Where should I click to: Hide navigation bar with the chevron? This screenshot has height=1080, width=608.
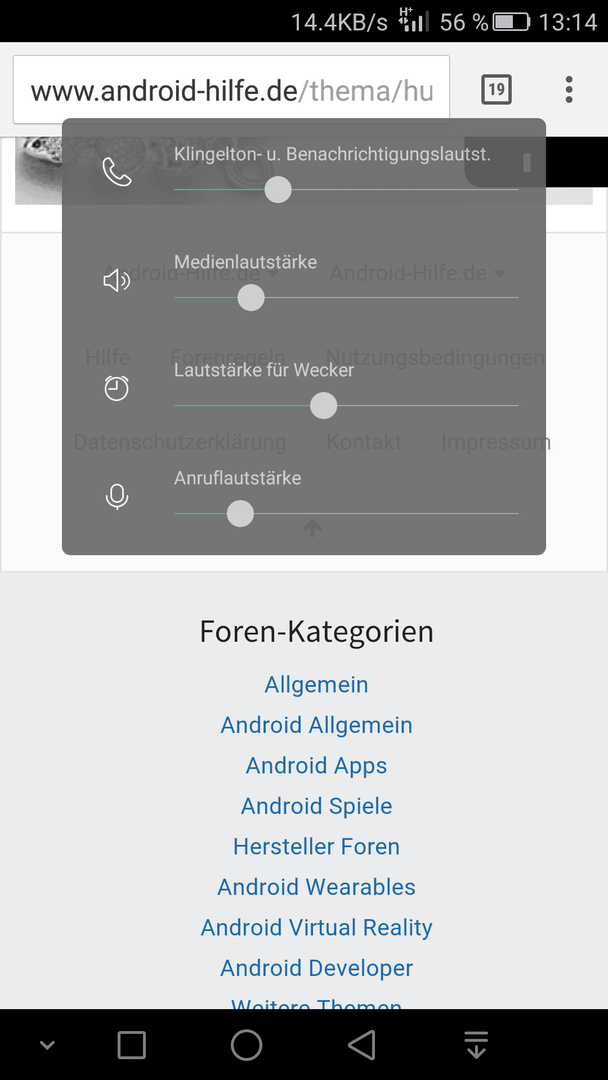[x=47, y=1046]
